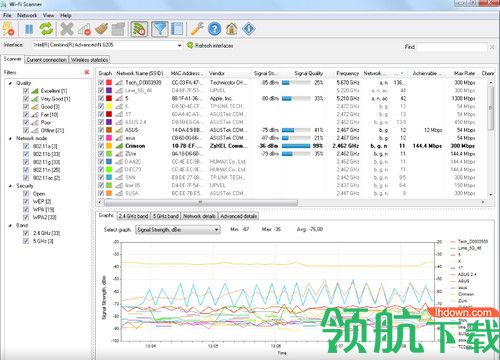This screenshot has width=500, height=360.
Task: Switch to the 2.4 GHz band tab
Action: (133, 216)
